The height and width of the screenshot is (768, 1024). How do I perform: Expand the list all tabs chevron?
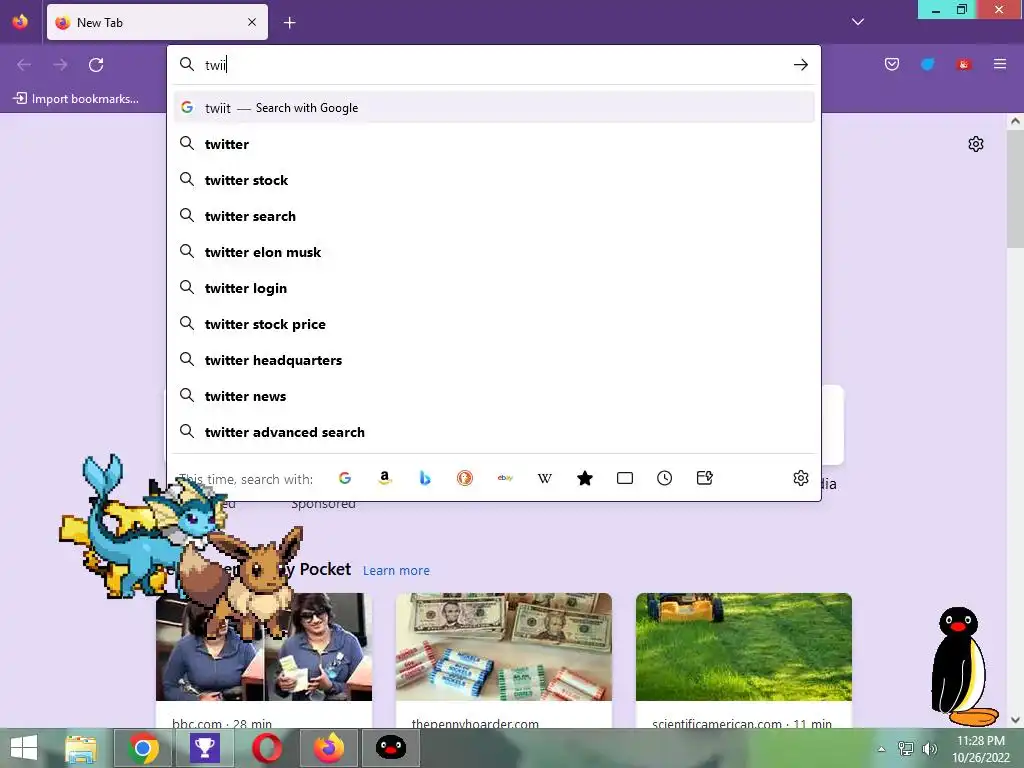click(x=857, y=22)
